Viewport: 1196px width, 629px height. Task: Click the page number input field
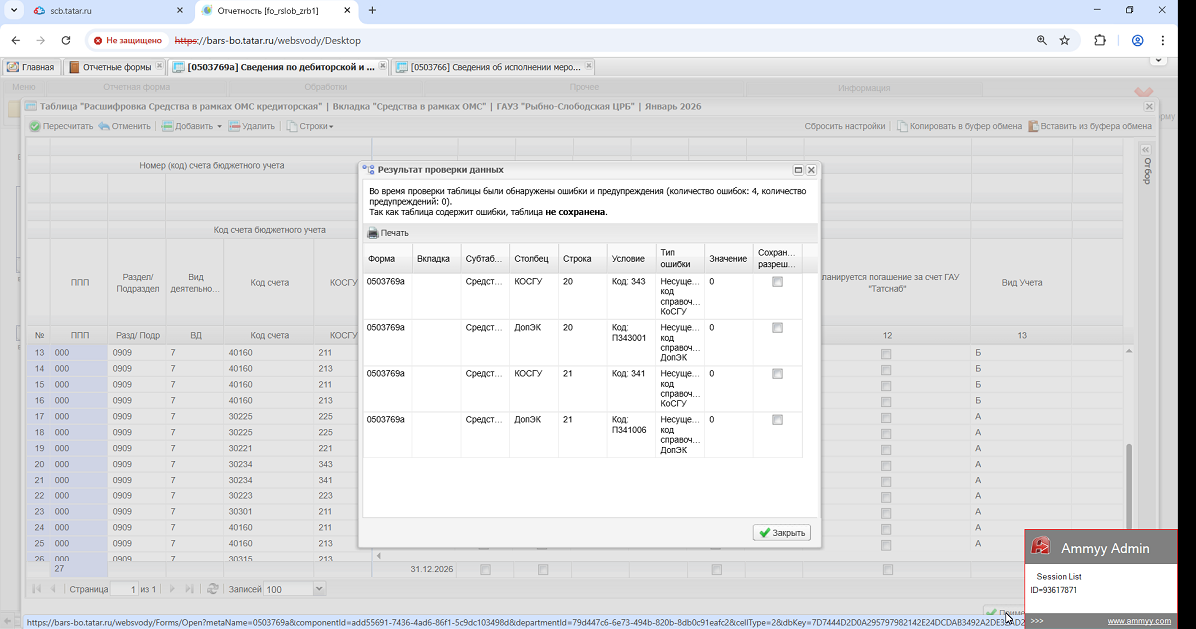click(x=124, y=589)
